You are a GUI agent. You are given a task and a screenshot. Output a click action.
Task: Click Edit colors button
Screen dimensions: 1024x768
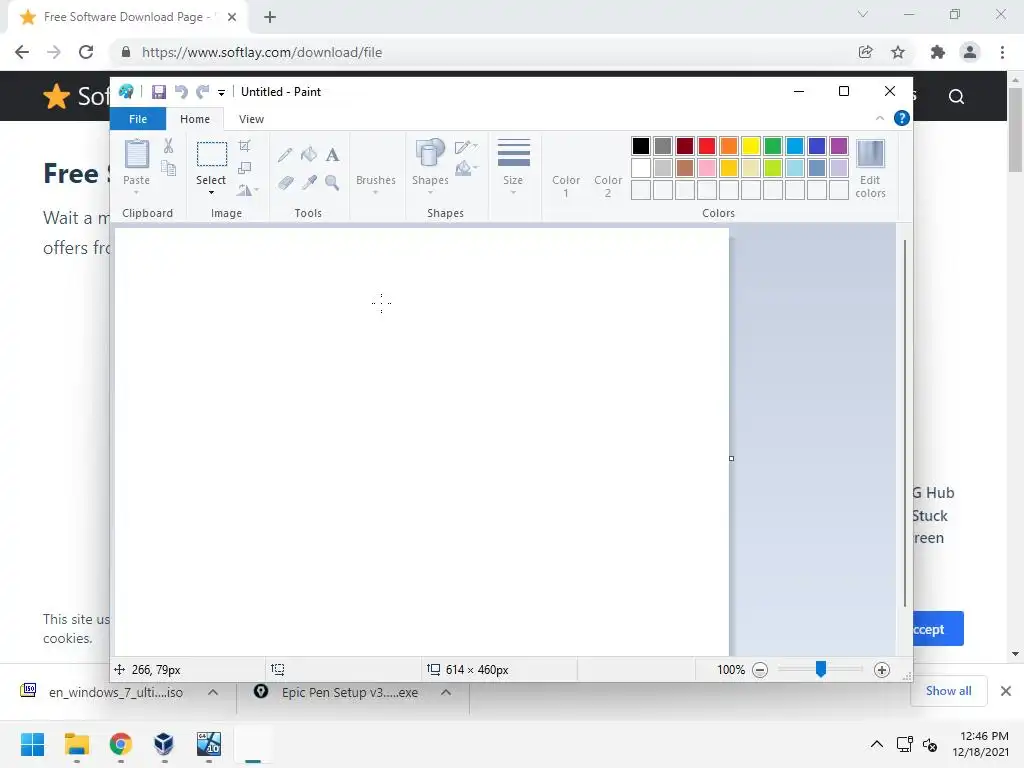click(870, 168)
